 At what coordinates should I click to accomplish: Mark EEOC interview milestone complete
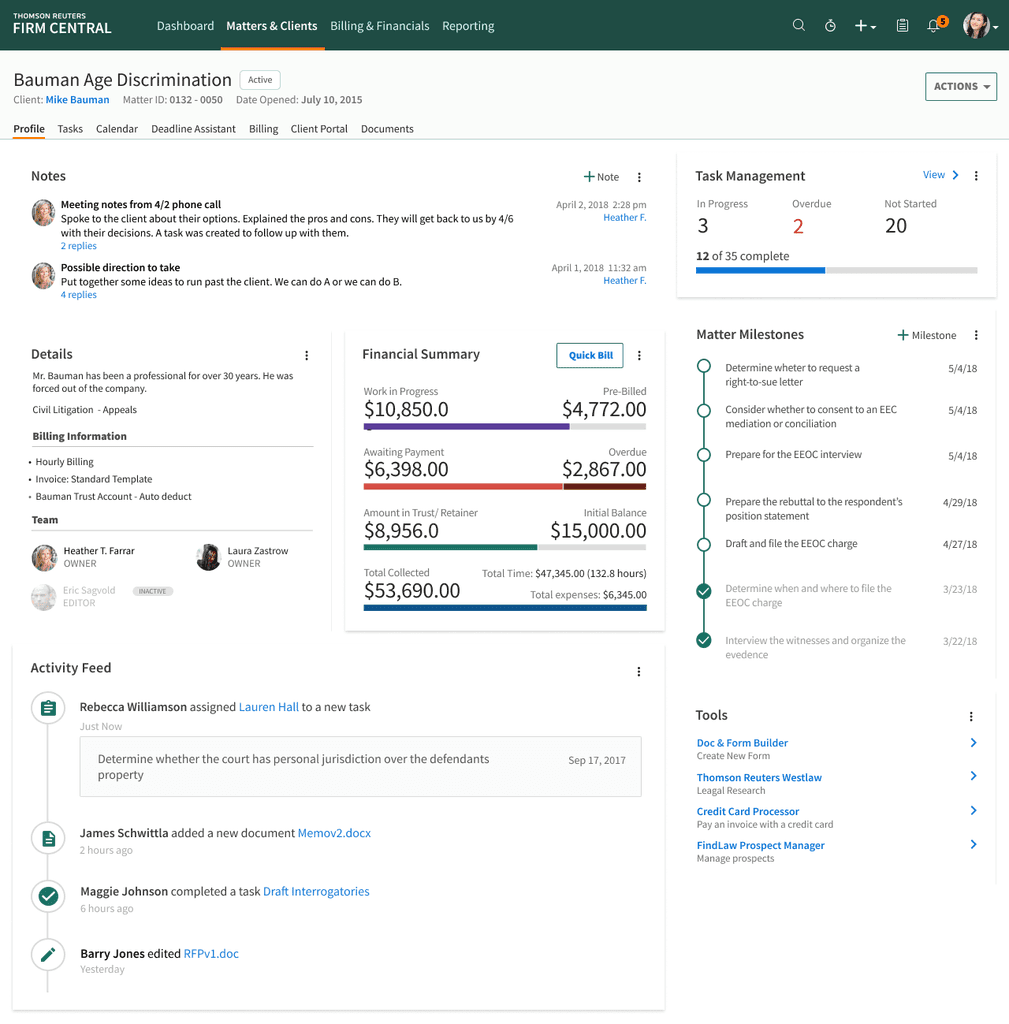click(x=703, y=455)
